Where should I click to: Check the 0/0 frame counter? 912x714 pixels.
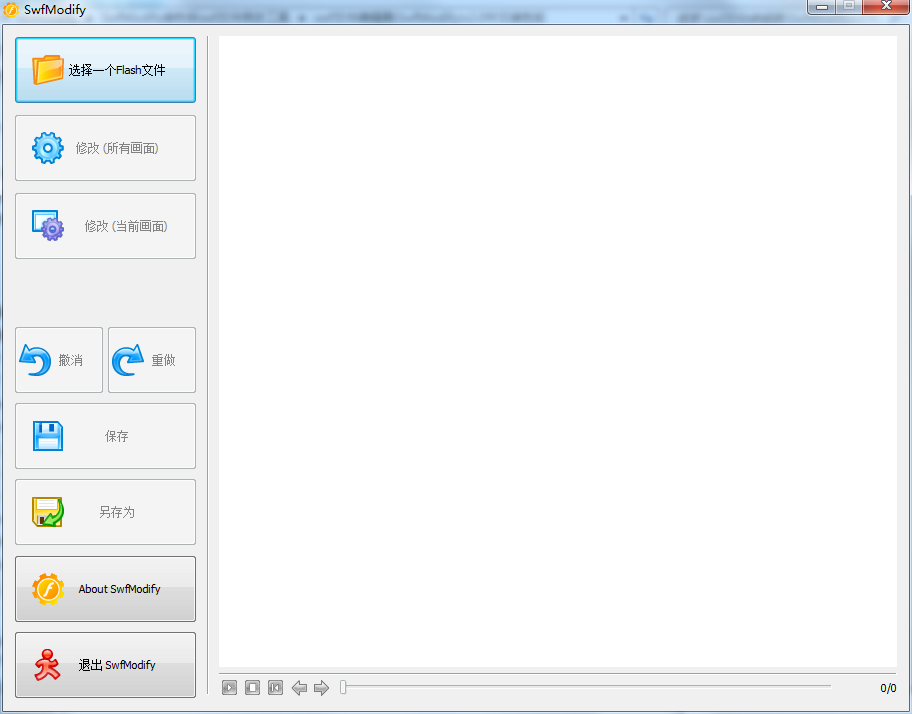click(886, 687)
